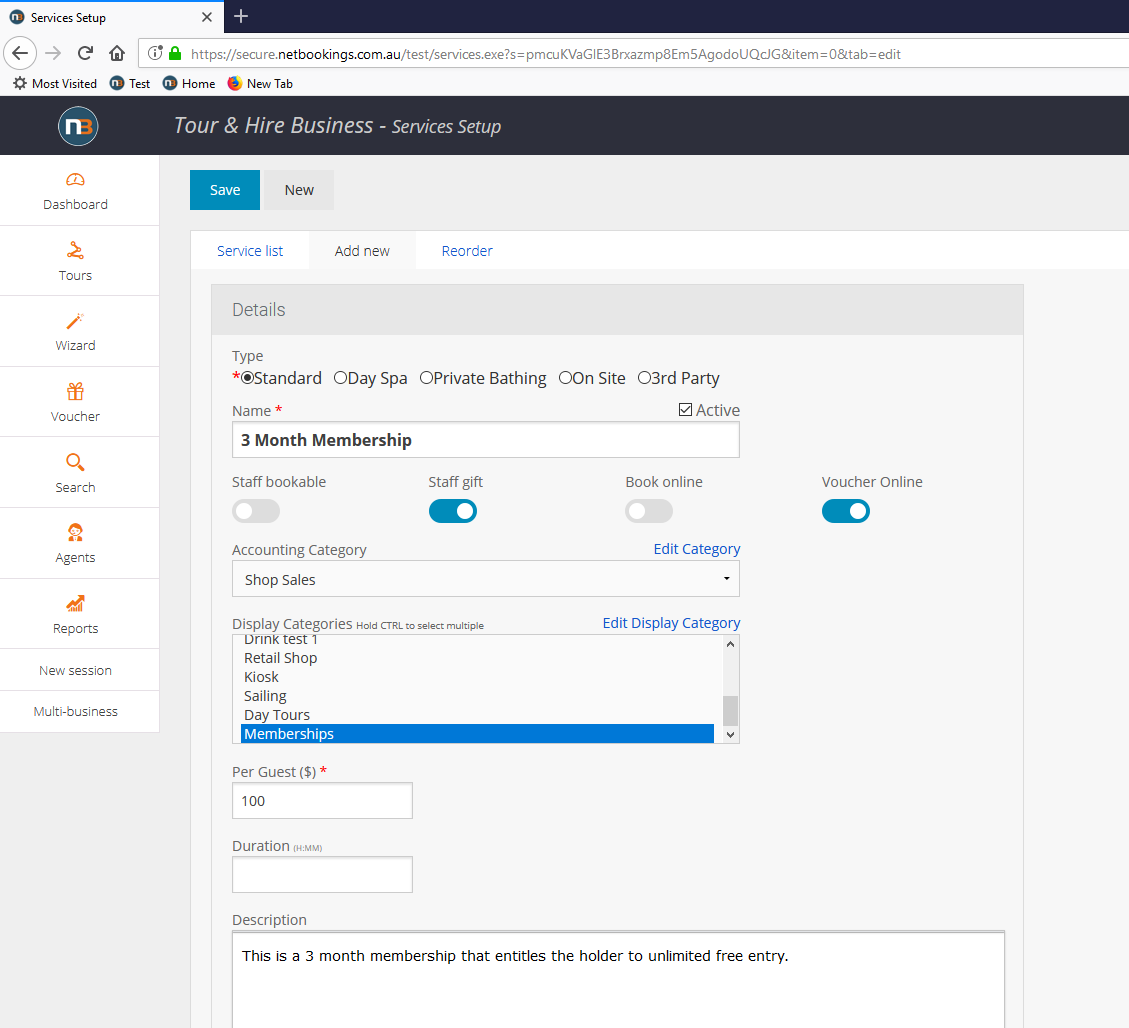1129x1028 pixels.
Task: Select the Day Spa type option
Action: click(340, 378)
